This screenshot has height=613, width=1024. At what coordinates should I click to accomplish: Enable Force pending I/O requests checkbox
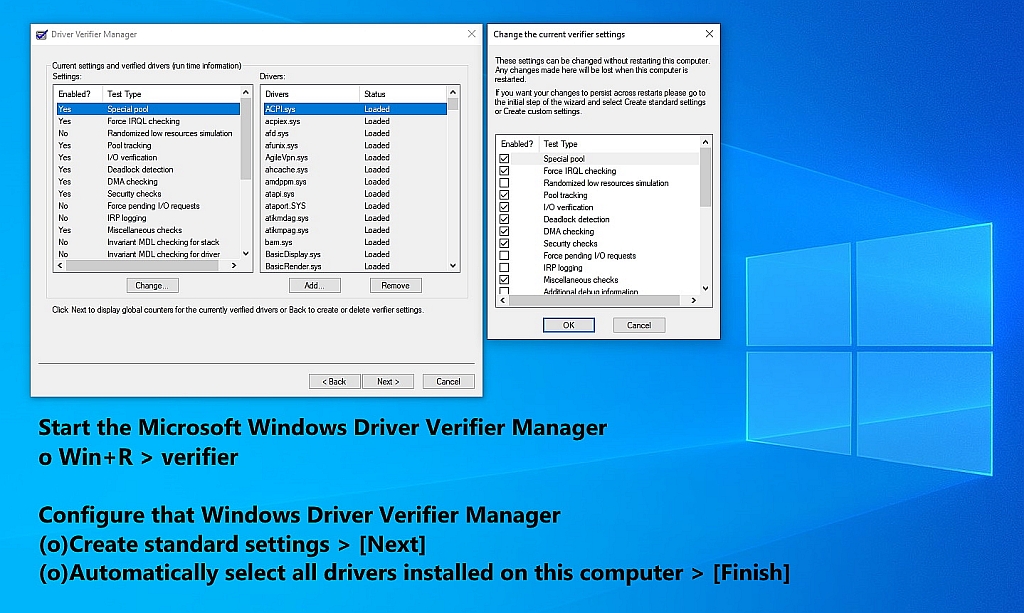[504, 255]
